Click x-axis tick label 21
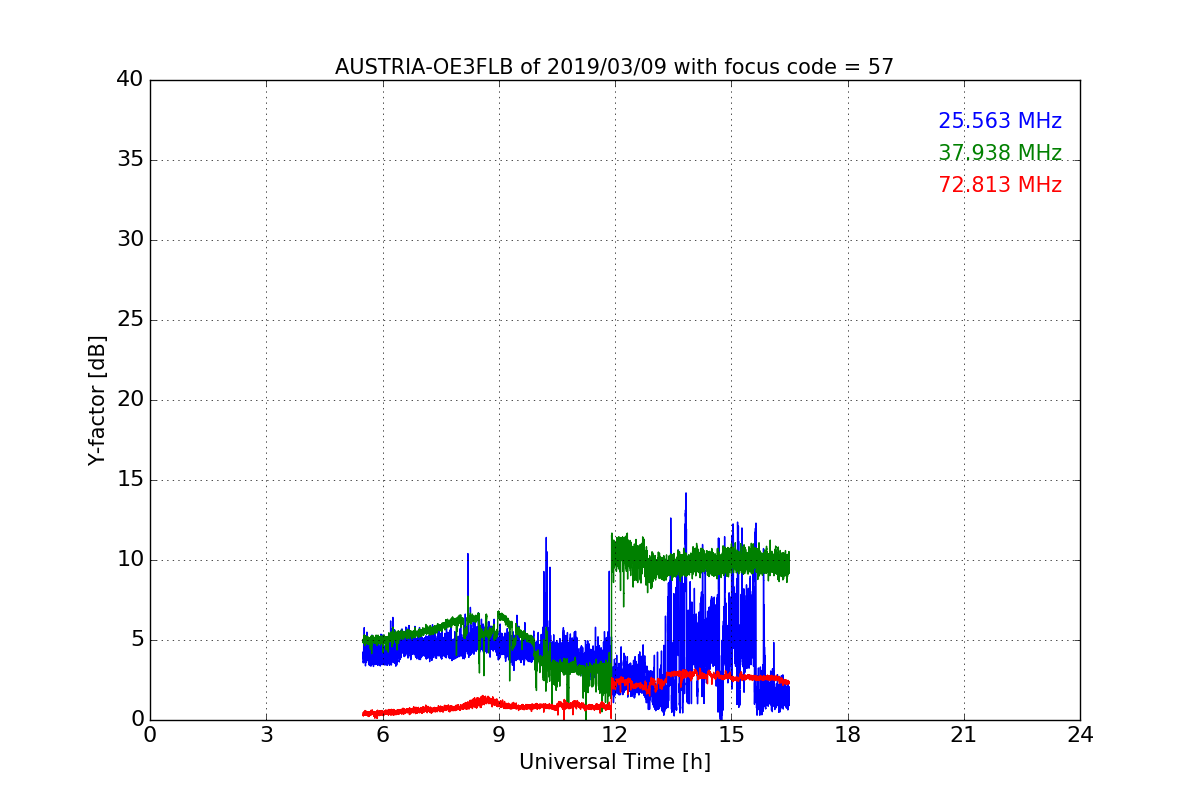Image resolution: width=1200 pixels, height=800 pixels. [x=964, y=735]
